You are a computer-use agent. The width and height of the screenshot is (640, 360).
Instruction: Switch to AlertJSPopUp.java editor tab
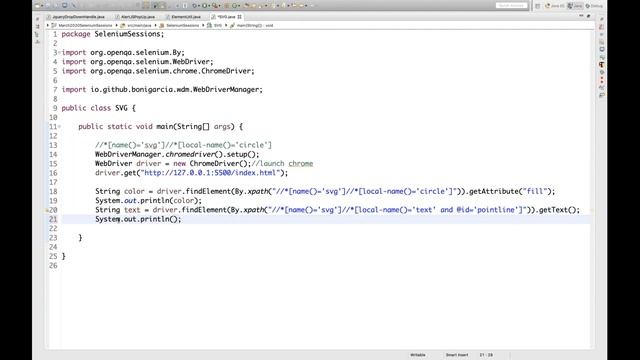pyautogui.click(x=135, y=17)
